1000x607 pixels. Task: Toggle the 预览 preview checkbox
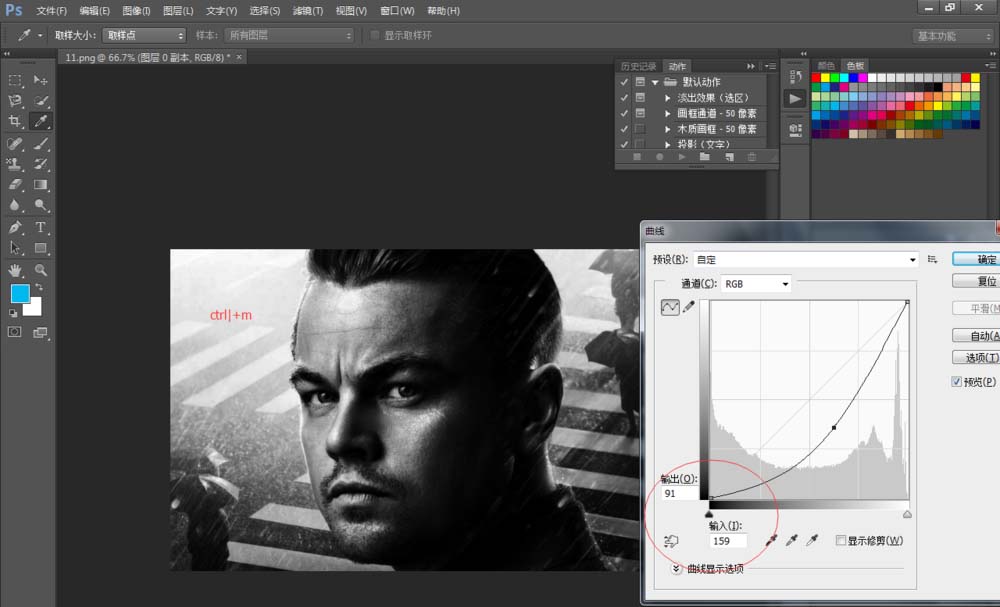coord(957,382)
